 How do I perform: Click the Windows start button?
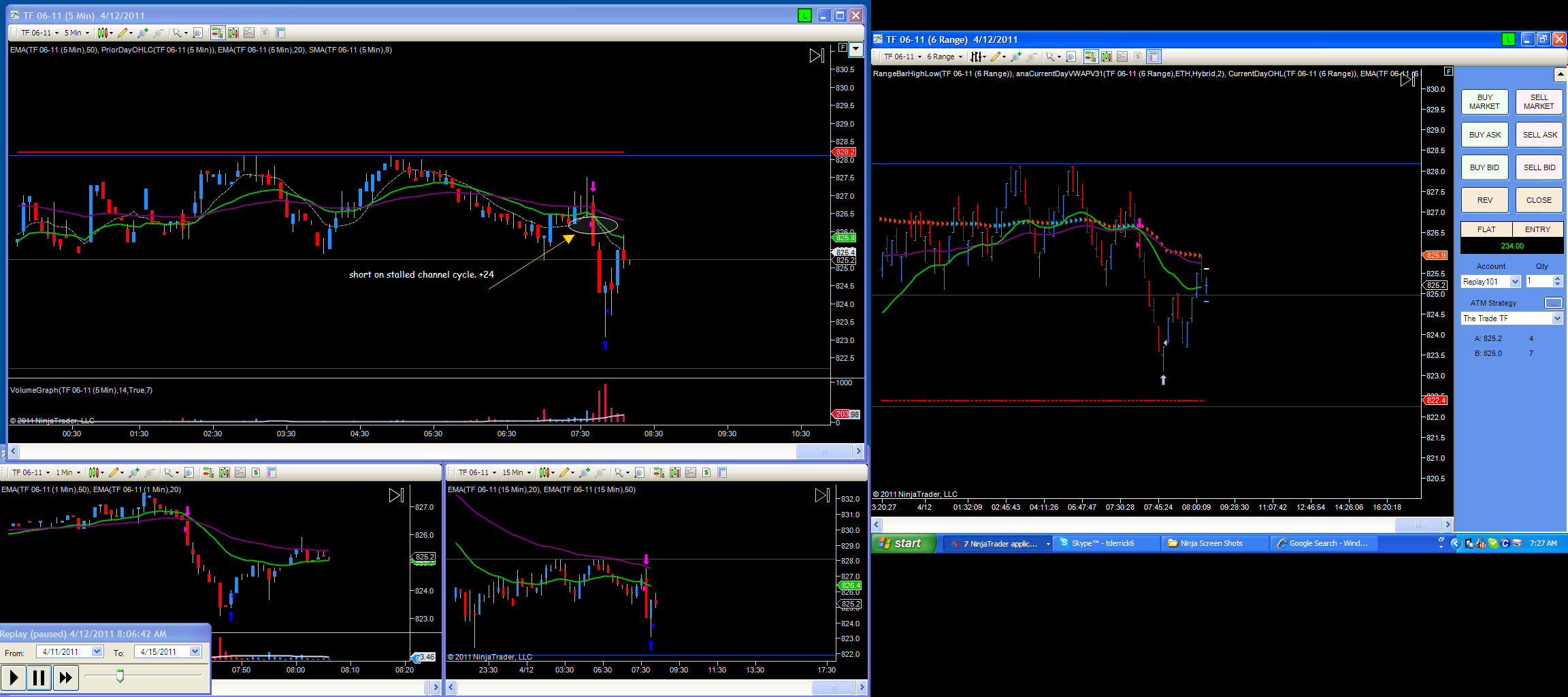pyautogui.click(x=904, y=543)
